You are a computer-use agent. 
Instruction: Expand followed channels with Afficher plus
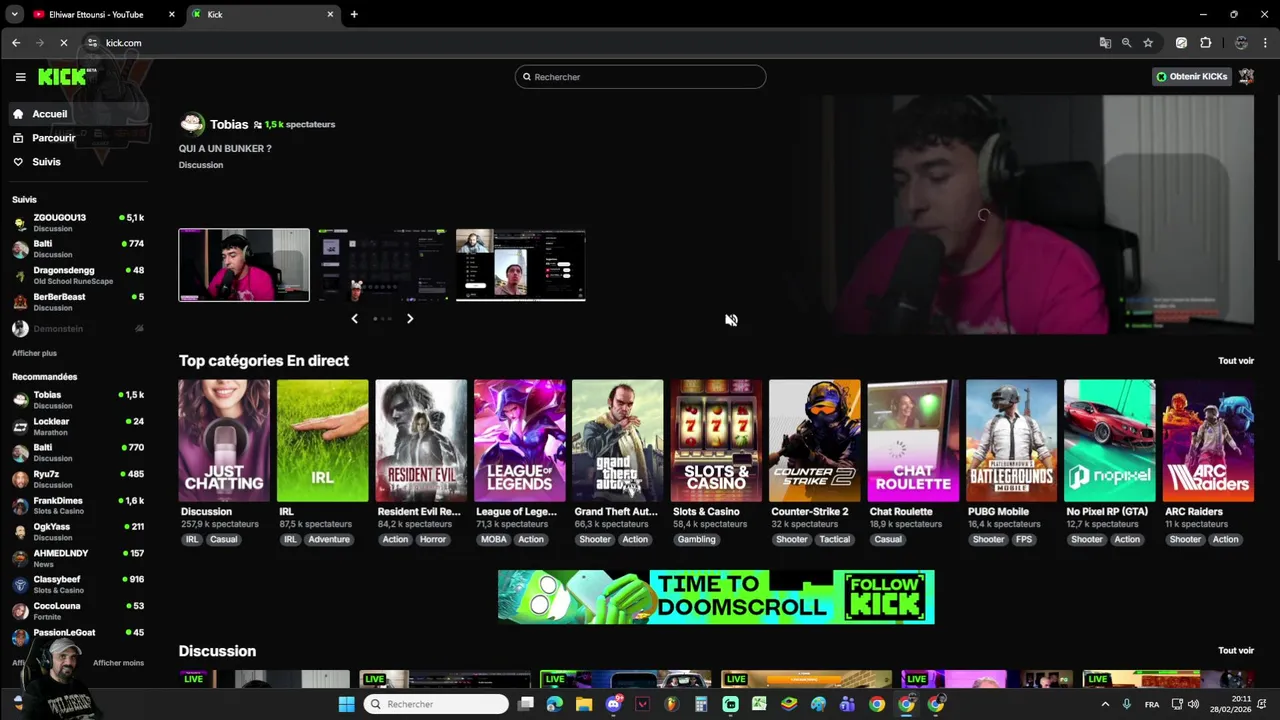[x=34, y=353]
